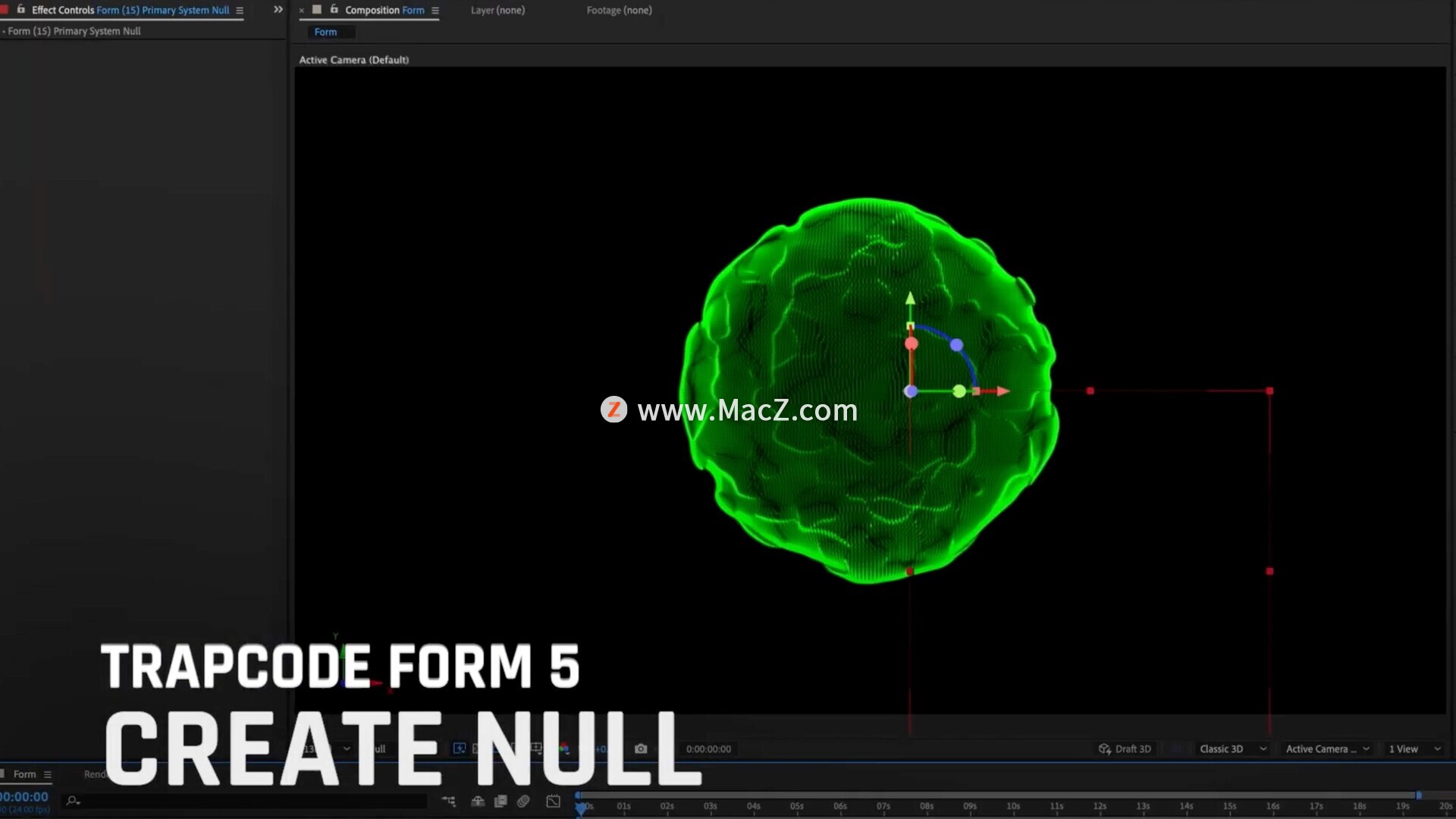Select the red handle below the sphere
The image size is (1456, 819).
click(x=910, y=571)
